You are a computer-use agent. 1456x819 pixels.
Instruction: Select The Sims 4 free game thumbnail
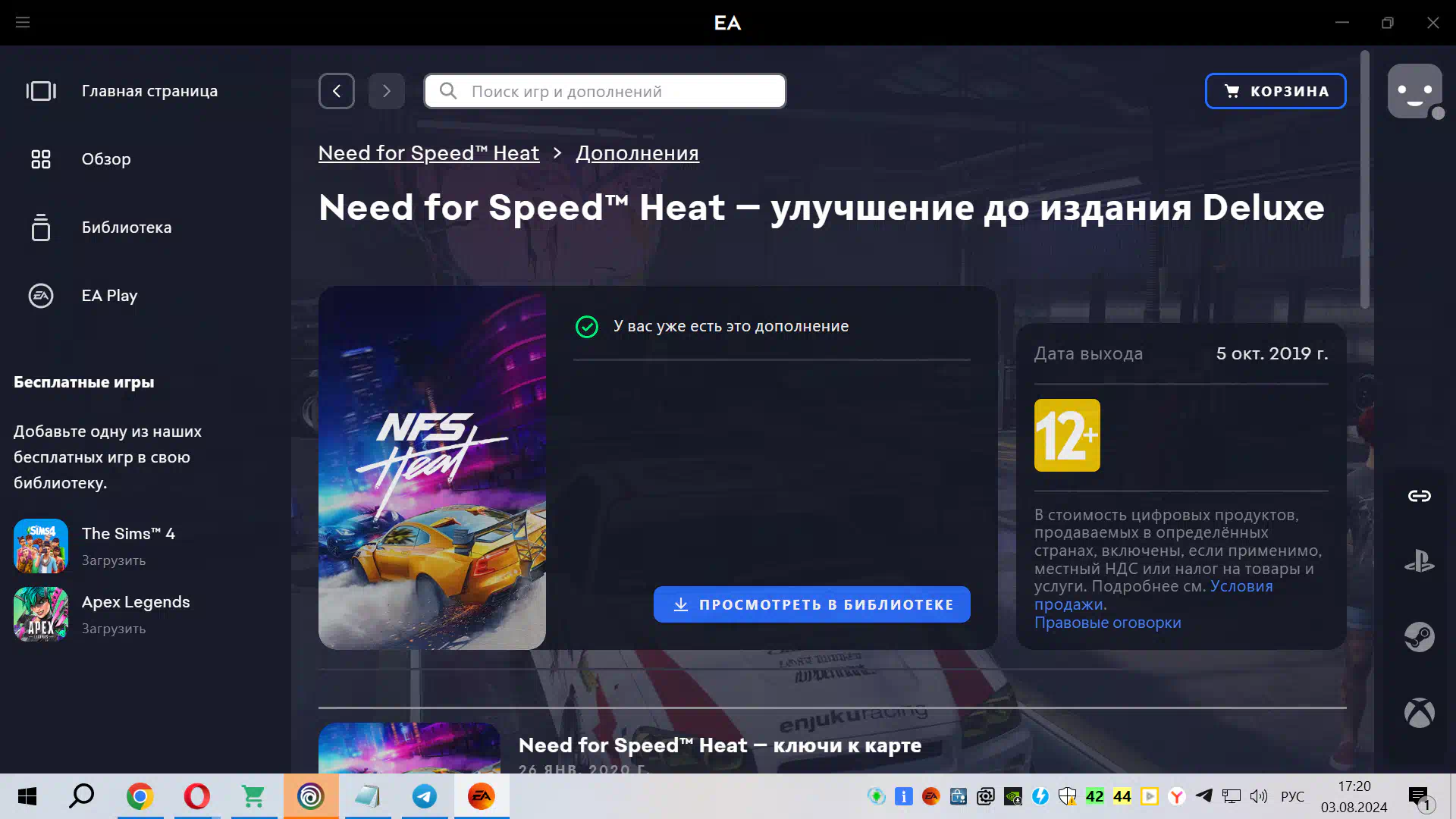point(41,546)
